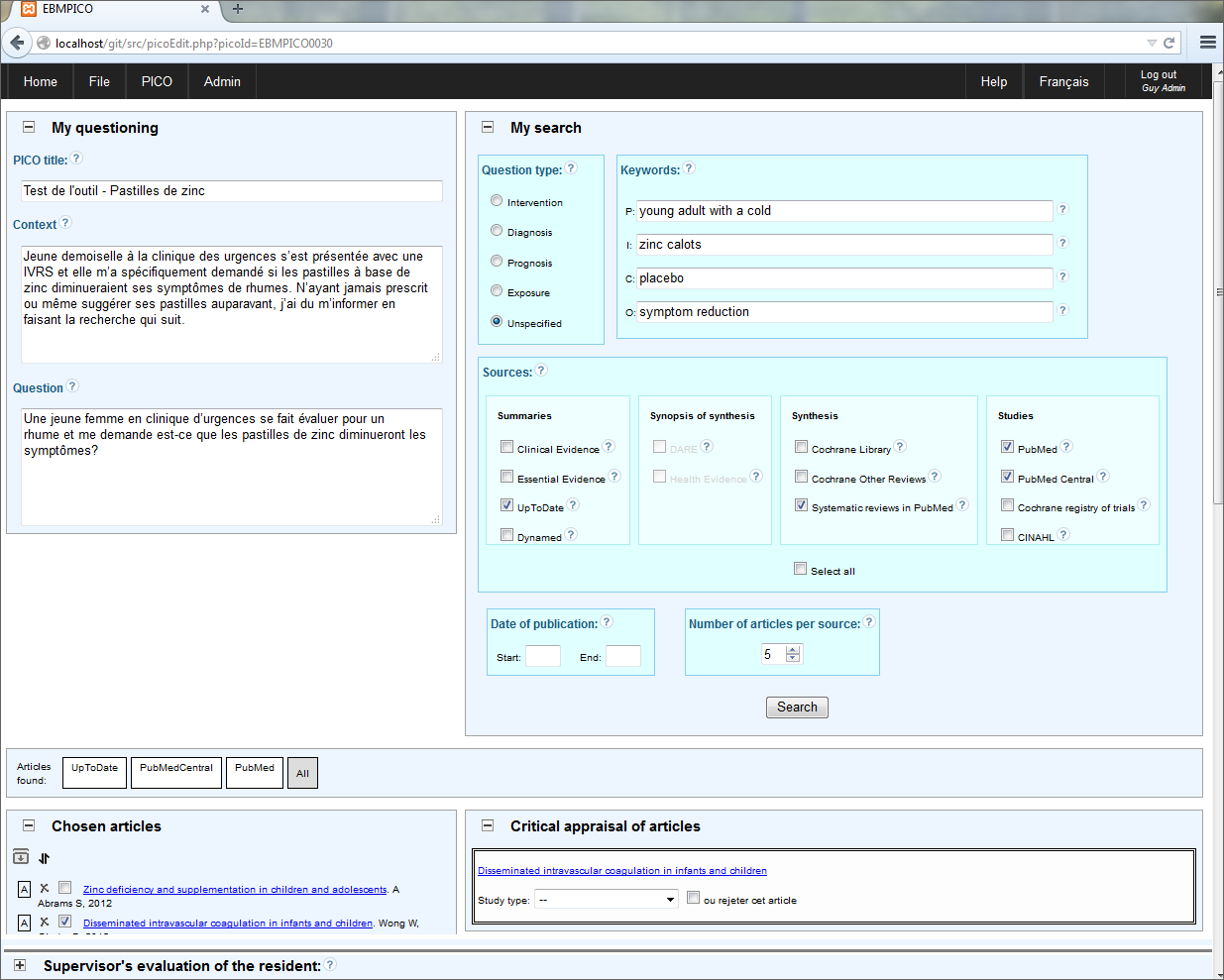Remove the Disseminated intravascular coagulation article via X icon
Screen dimensions: 1224x980
coord(45,923)
